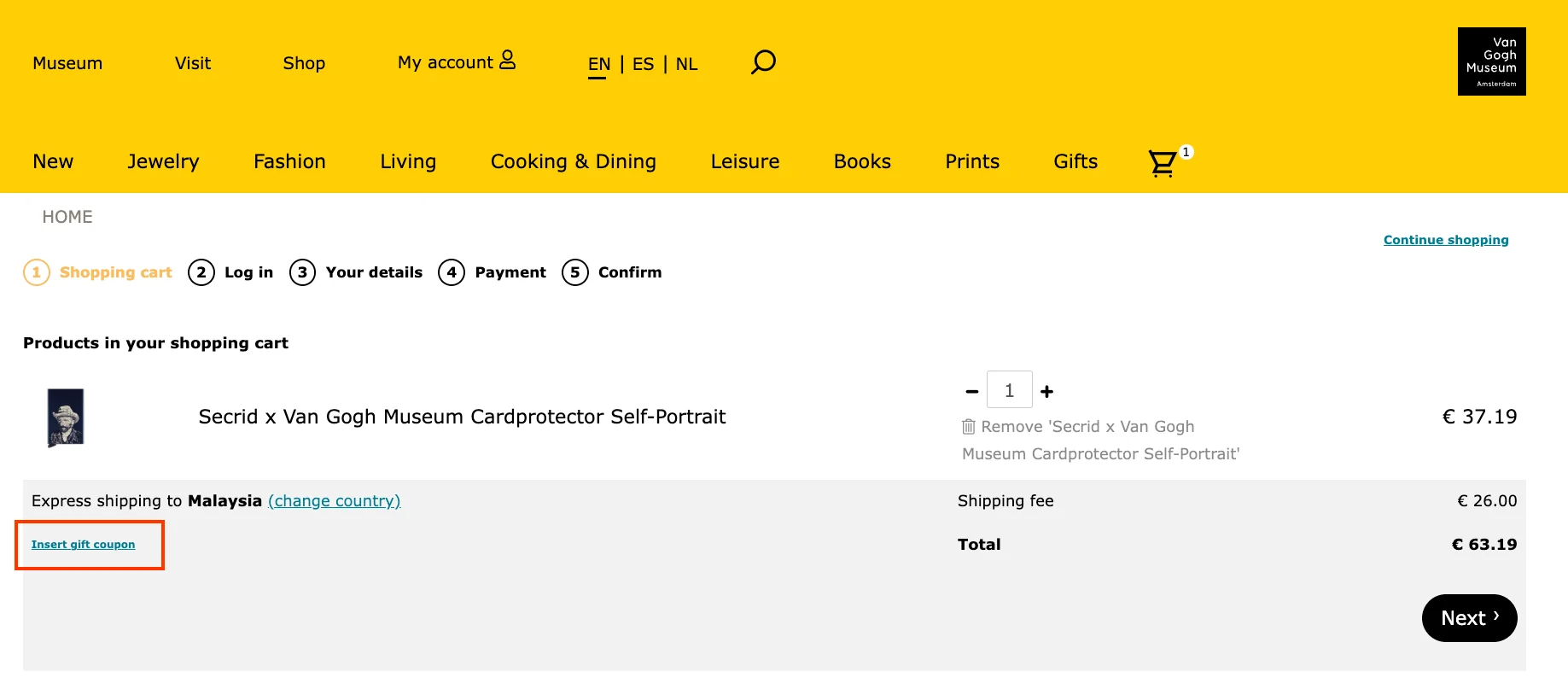Increase quantity with the plus icon
Viewport: 1568px width, 689px height.
pyautogui.click(x=1047, y=391)
